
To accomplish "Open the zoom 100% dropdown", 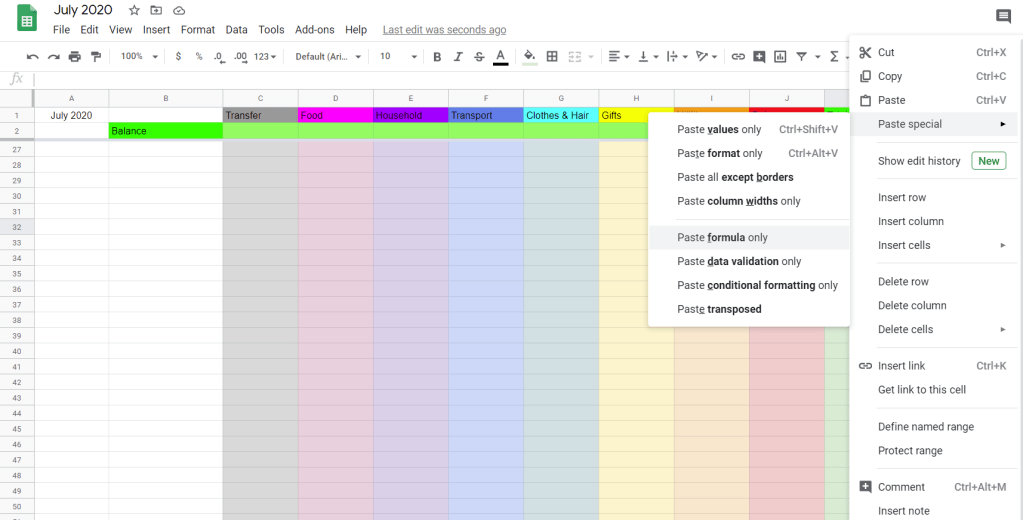I will pyautogui.click(x=137, y=57).
